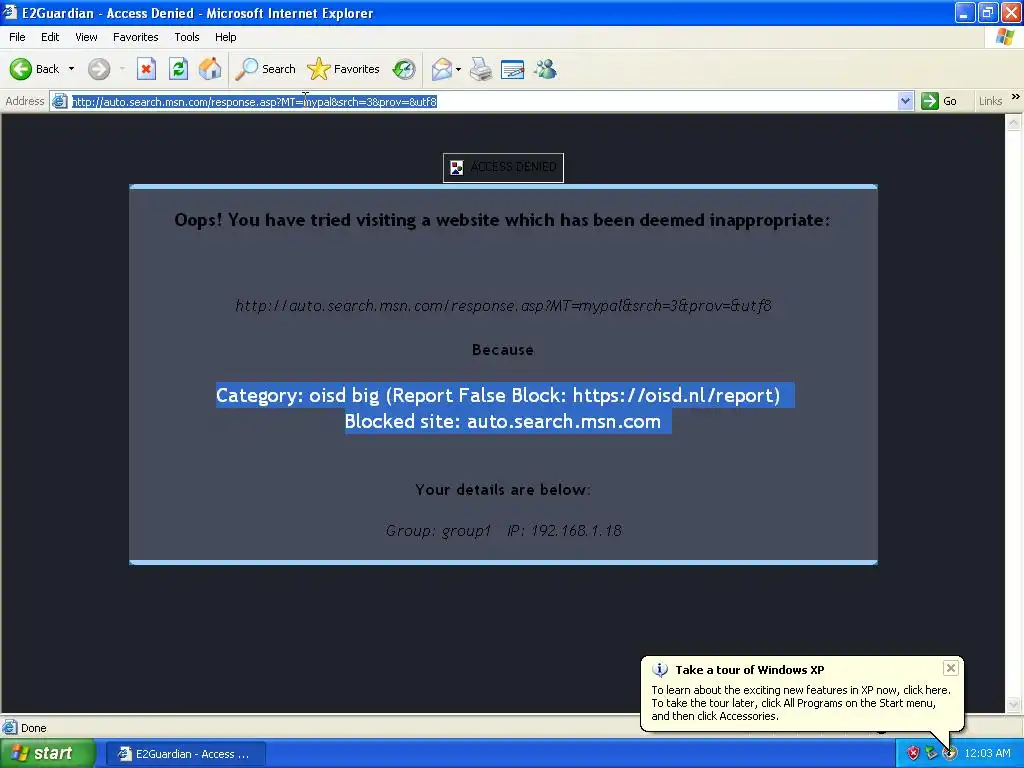Click the Windows flag logo throbber
The width and height of the screenshot is (1024, 768).
pyautogui.click(x=1006, y=37)
